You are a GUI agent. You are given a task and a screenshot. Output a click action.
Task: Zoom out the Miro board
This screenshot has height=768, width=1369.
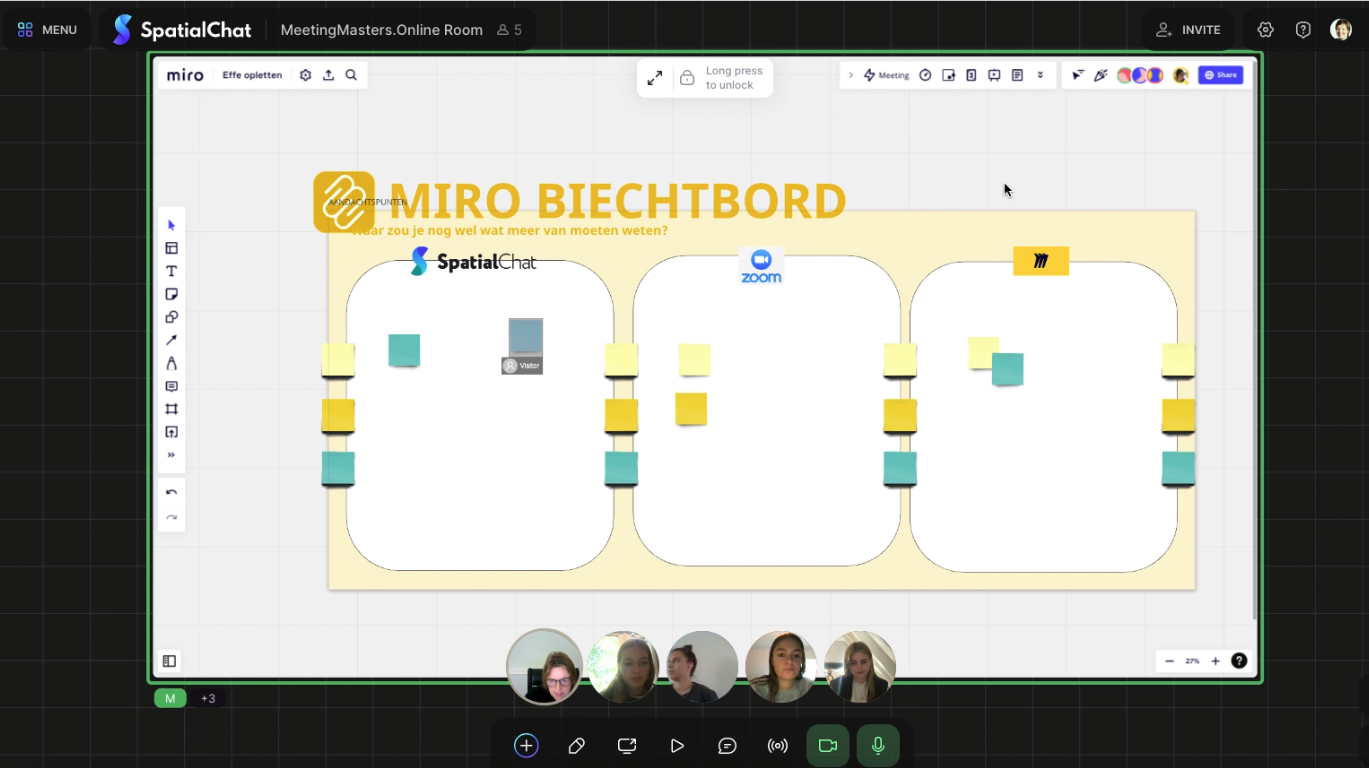[1169, 661]
